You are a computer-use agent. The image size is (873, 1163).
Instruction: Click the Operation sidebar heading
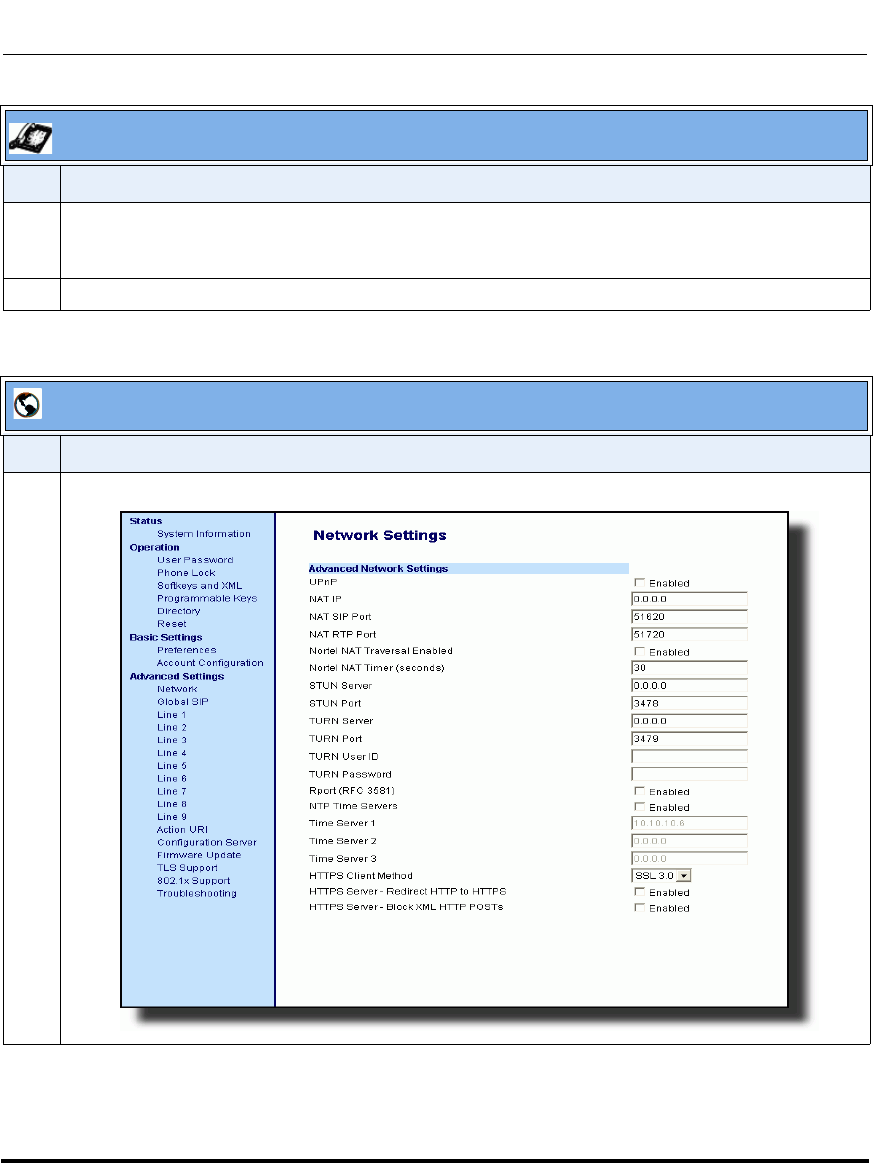pyautogui.click(x=154, y=547)
